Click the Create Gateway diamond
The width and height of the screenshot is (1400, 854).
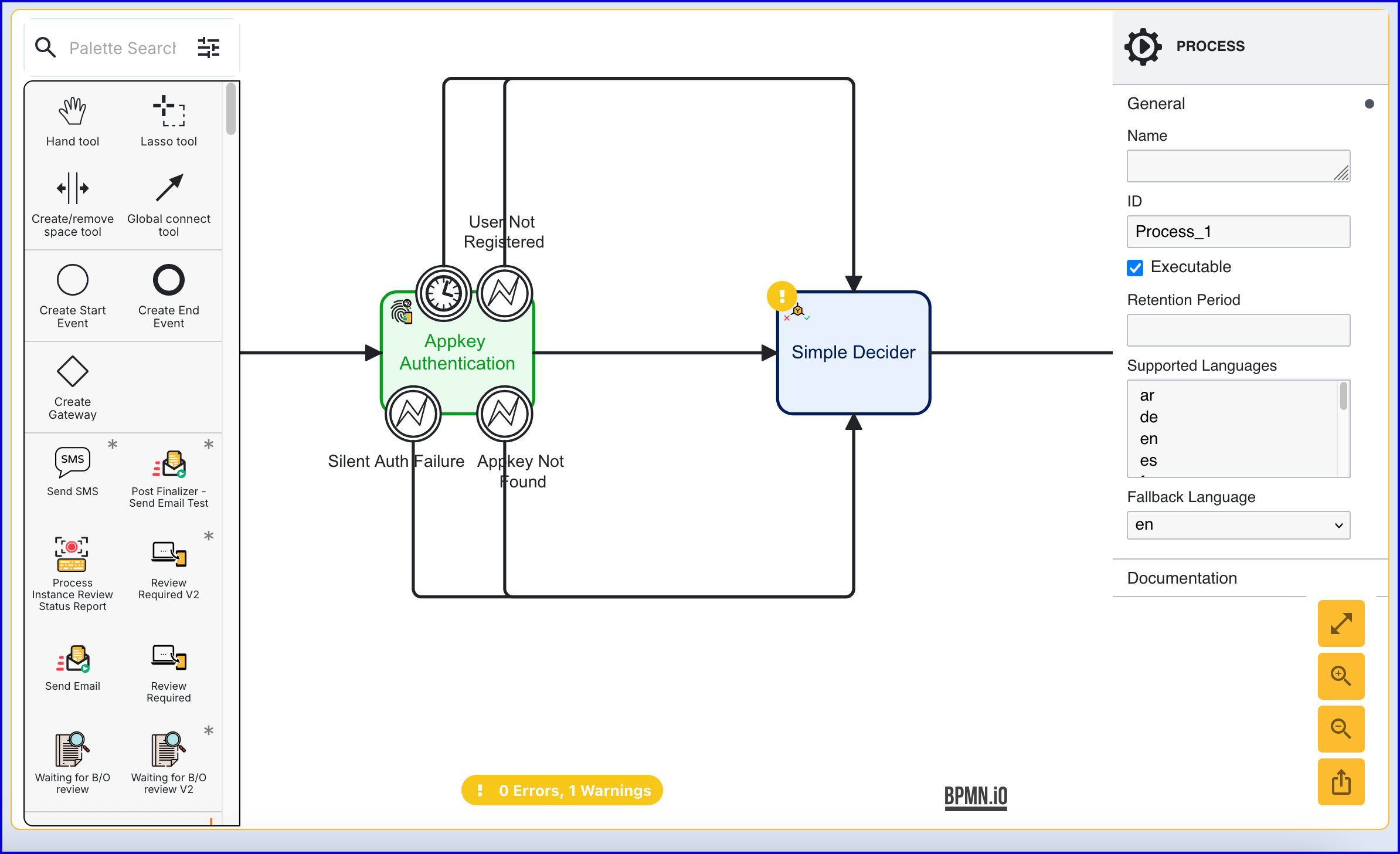(73, 371)
